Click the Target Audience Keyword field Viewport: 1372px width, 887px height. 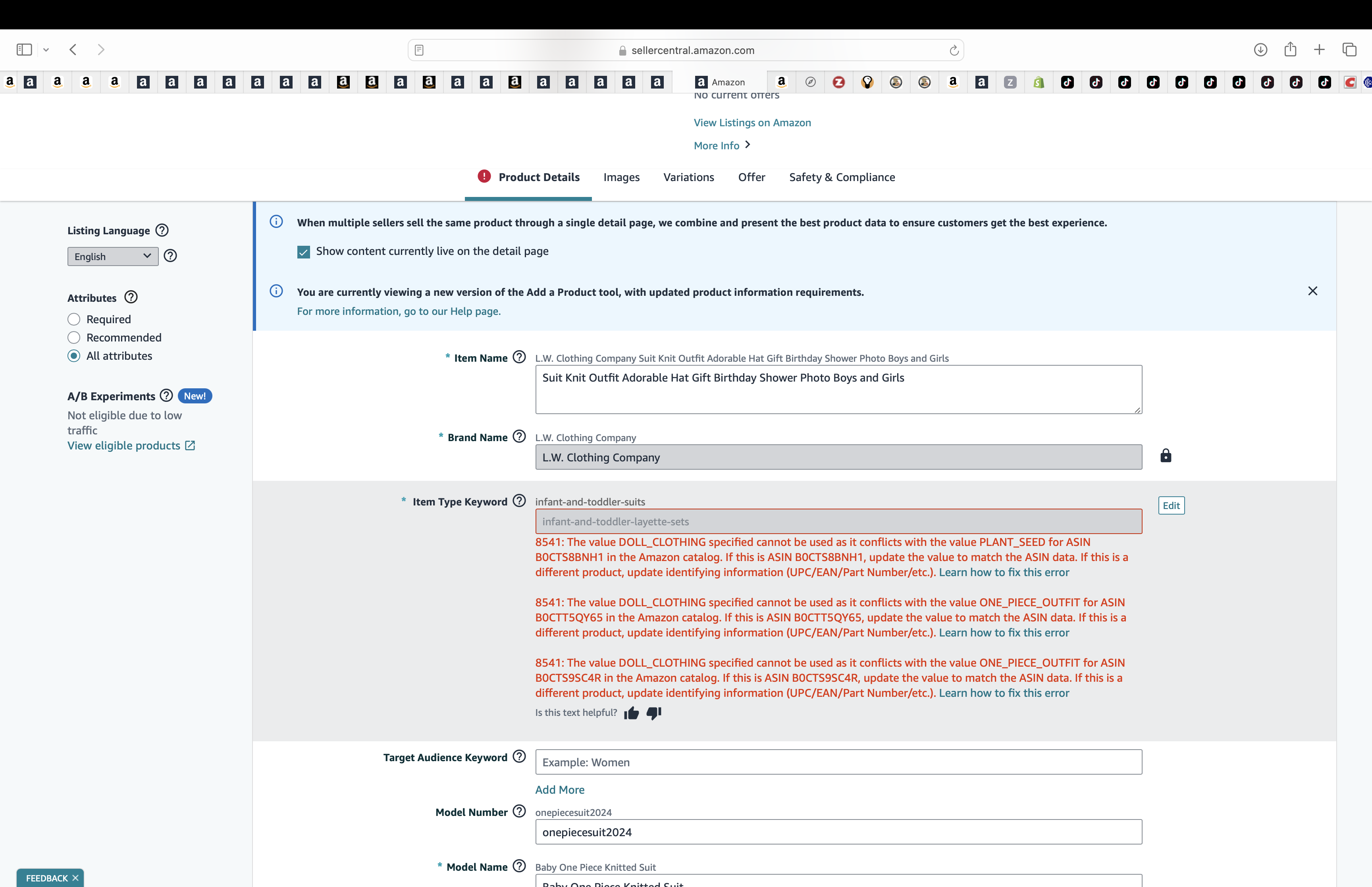[x=838, y=762]
